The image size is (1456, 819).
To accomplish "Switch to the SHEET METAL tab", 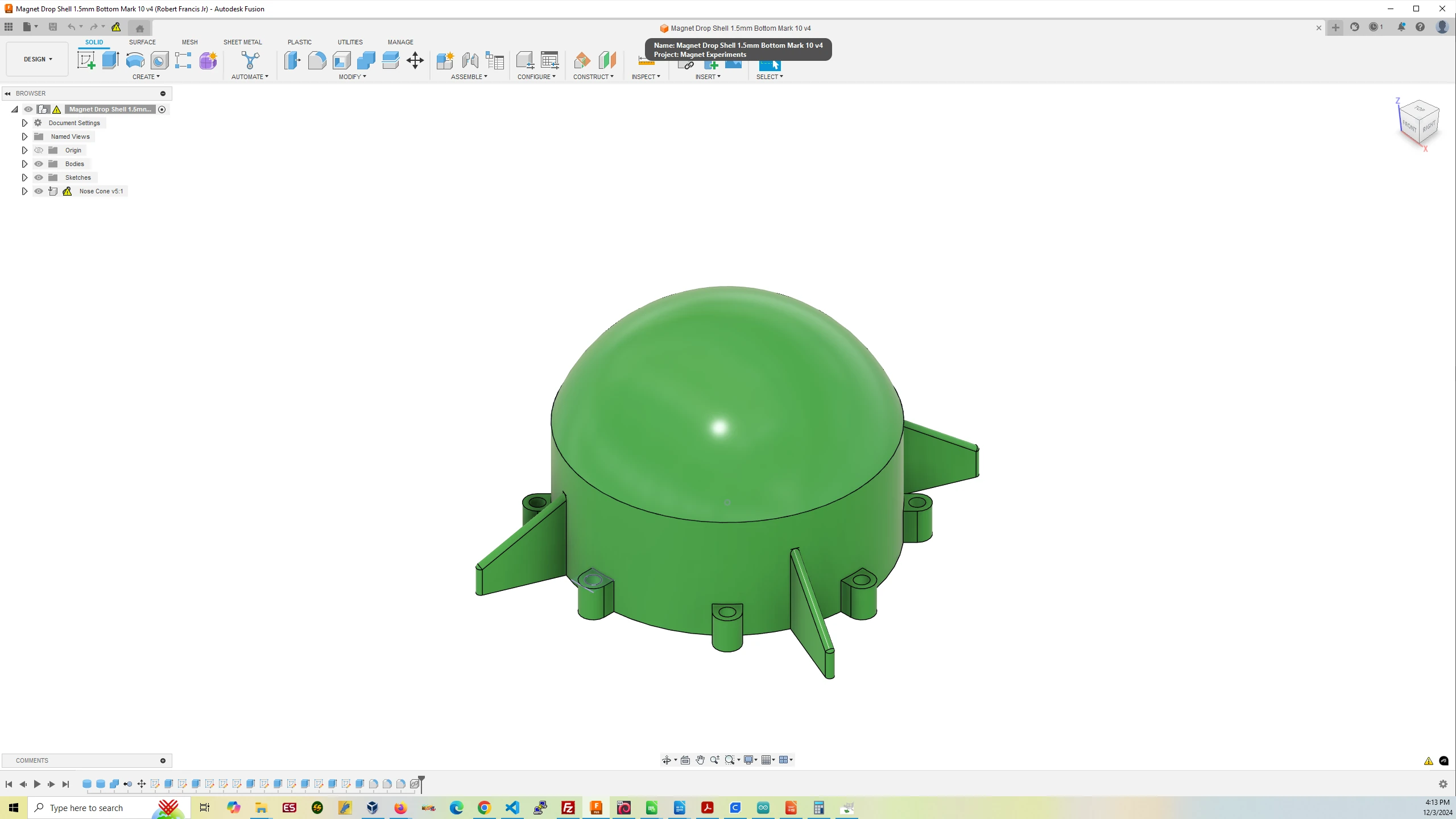I will [x=243, y=42].
